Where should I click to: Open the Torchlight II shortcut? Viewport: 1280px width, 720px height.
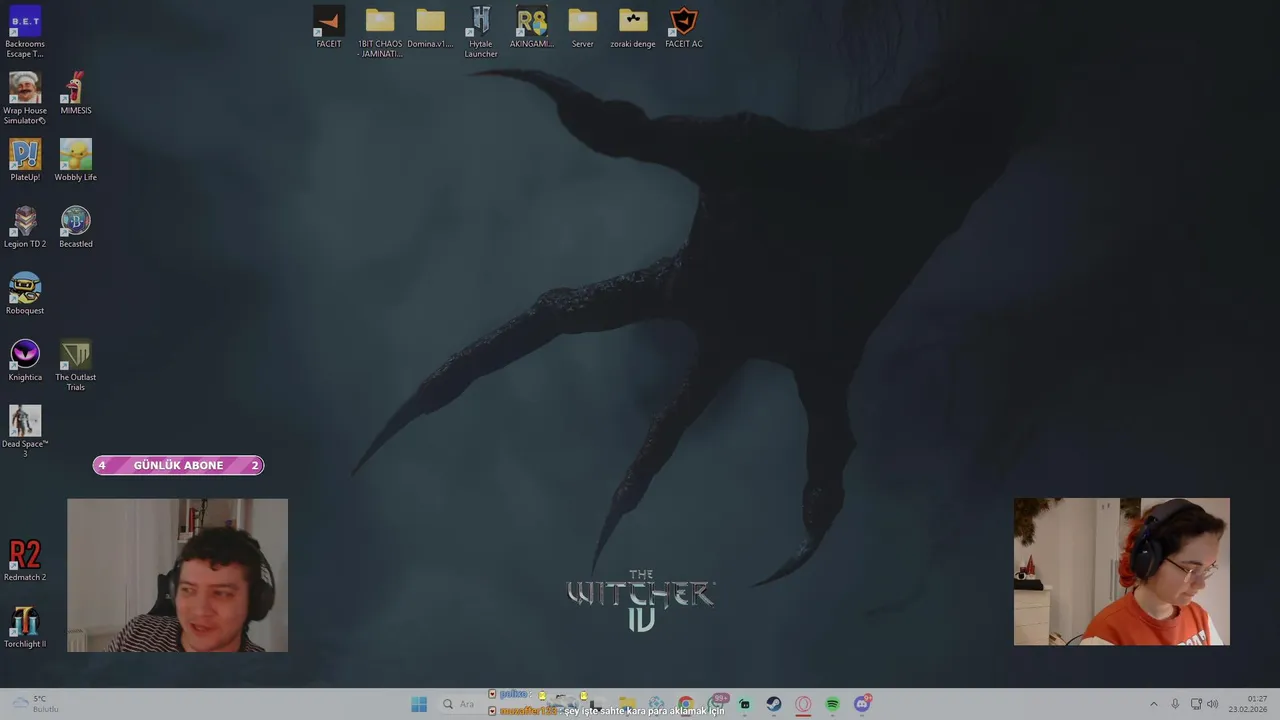pos(25,627)
